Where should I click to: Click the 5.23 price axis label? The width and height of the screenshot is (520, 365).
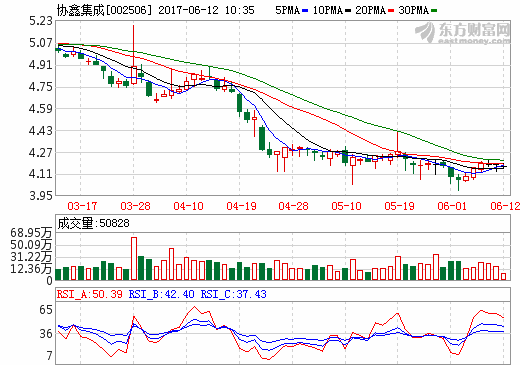pyautogui.click(x=41, y=21)
